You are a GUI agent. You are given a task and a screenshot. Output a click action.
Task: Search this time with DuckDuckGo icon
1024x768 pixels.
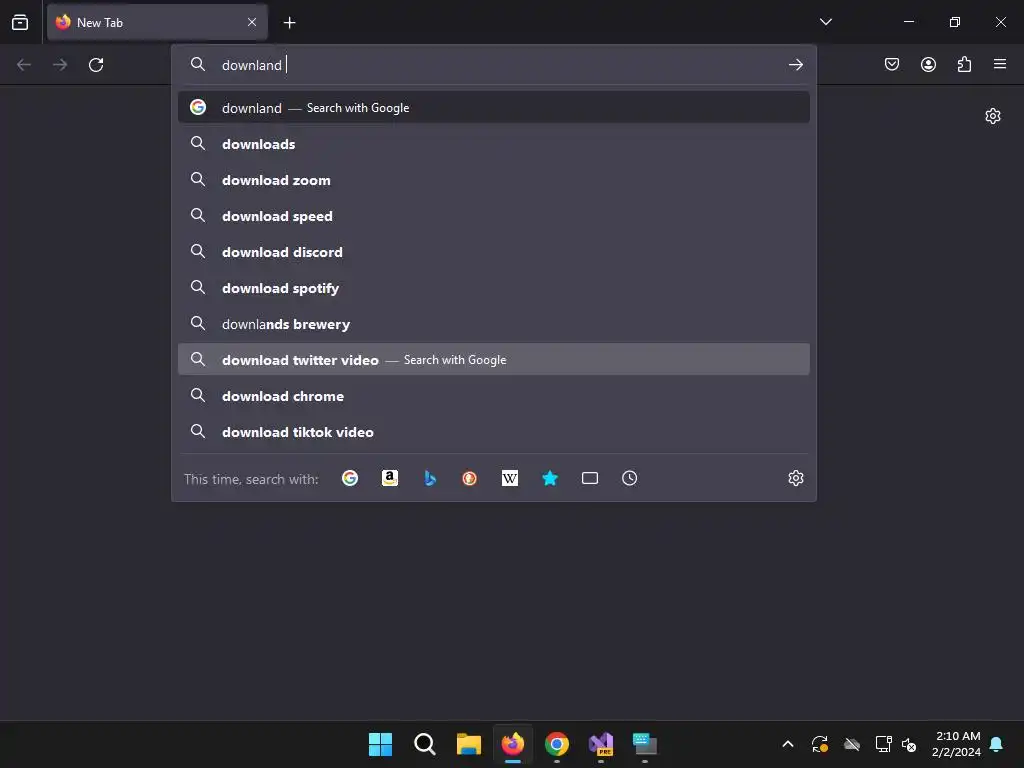pyautogui.click(x=470, y=478)
